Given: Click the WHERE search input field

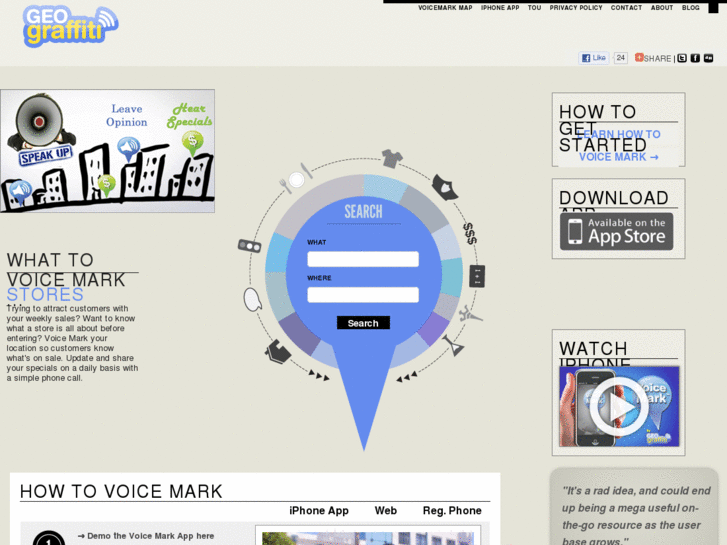Looking at the screenshot, I should point(363,295).
